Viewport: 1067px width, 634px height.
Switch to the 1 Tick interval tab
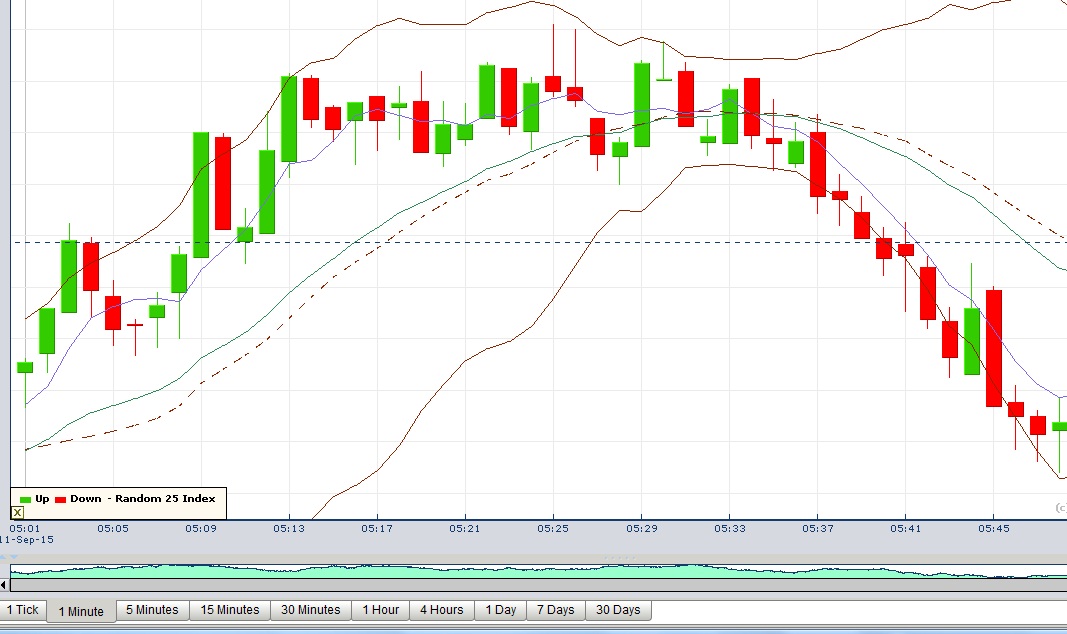coord(23,610)
